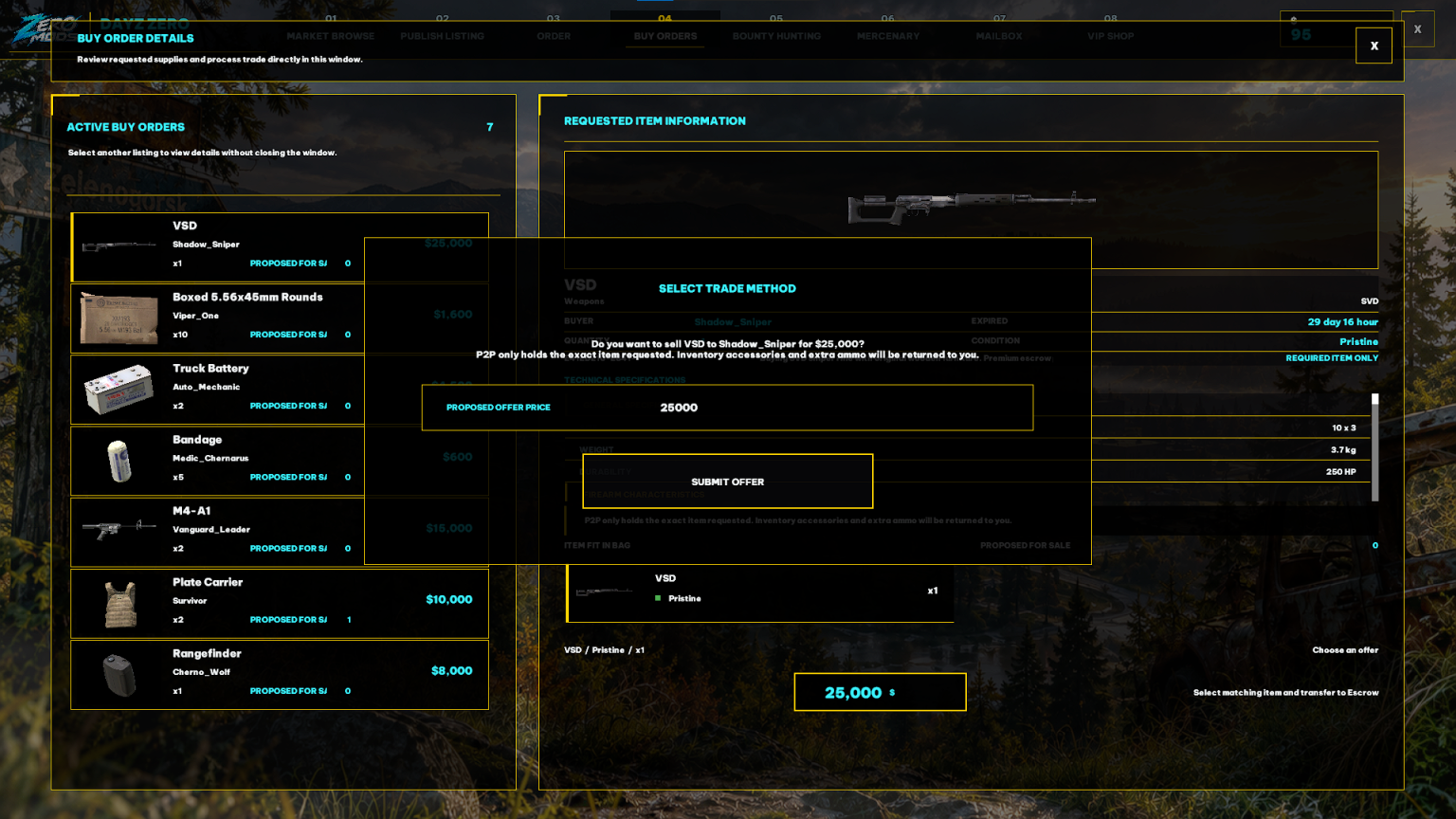
Task: Select the Truck Battery listing title
Action: (210, 369)
